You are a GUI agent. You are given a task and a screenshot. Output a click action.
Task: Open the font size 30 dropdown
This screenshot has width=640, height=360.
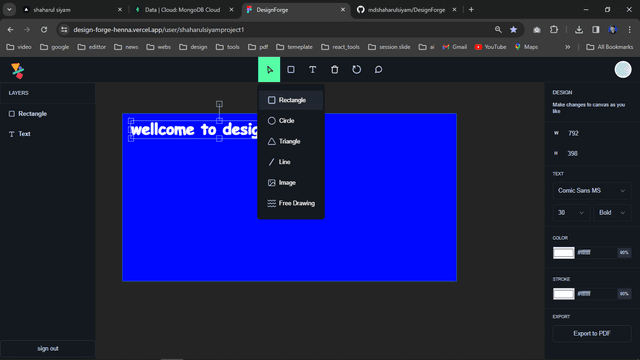click(x=571, y=213)
